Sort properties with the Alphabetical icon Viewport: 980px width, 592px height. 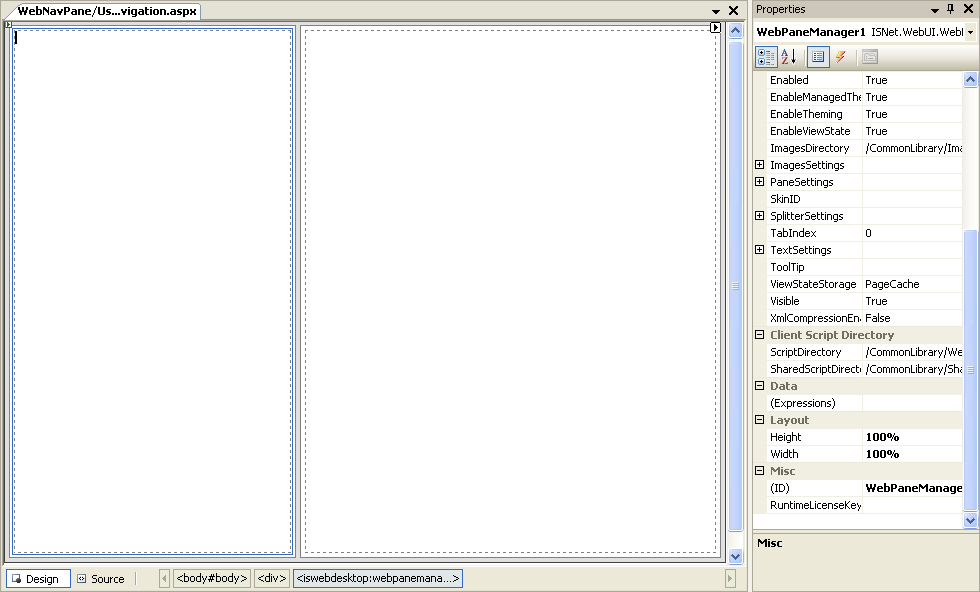(788, 57)
